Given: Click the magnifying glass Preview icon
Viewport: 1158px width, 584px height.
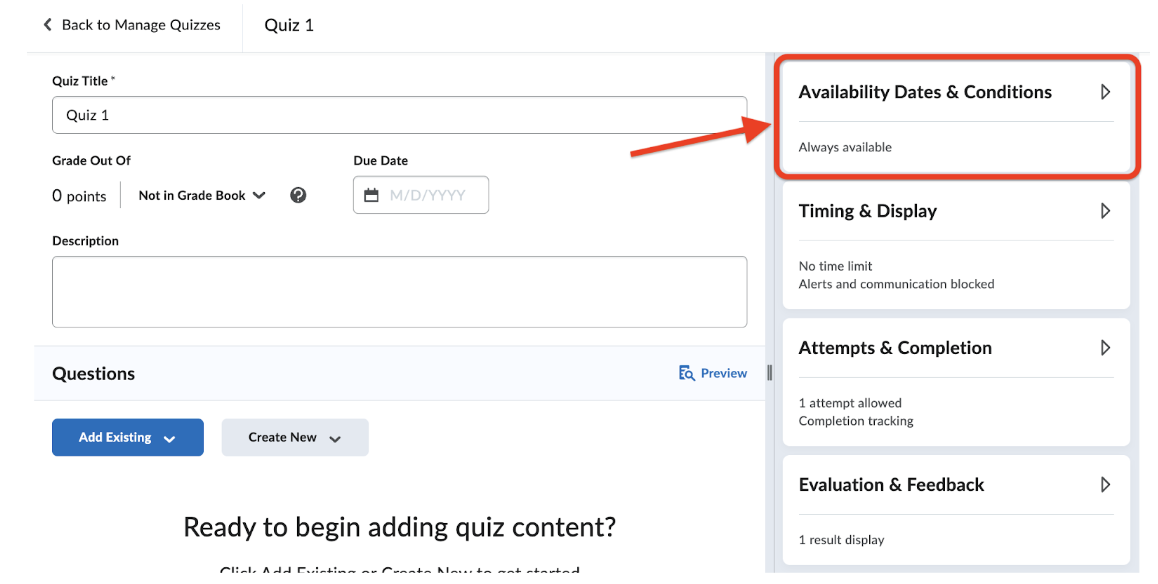Looking at the screenshot, I should tap(685, 373).
